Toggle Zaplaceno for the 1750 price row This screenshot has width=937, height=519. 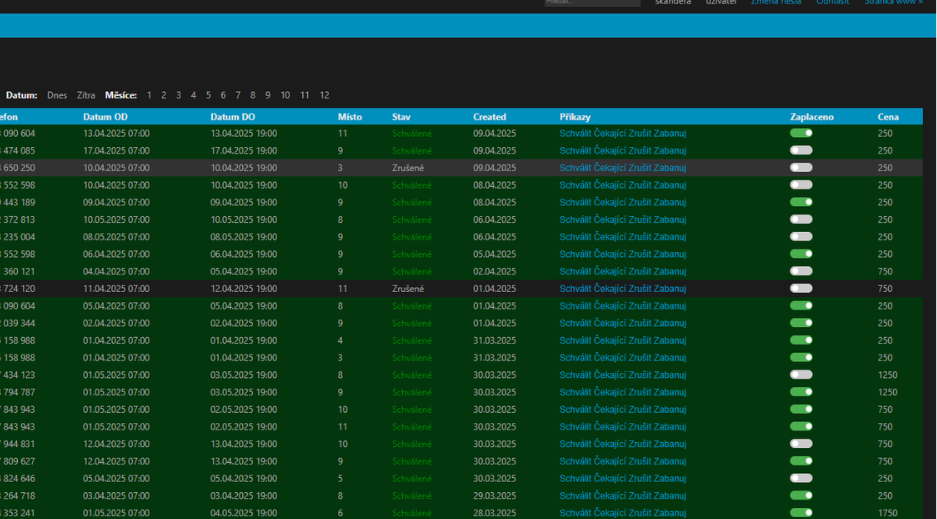[x=801, y=513]
